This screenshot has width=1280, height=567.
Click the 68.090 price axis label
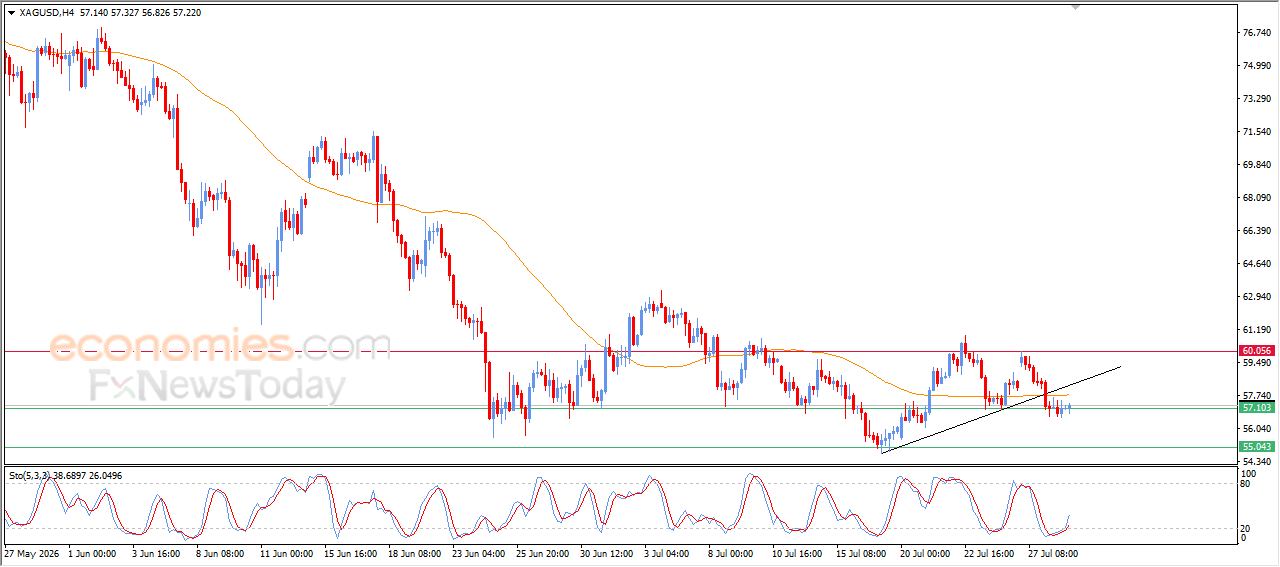[1256, 198]
